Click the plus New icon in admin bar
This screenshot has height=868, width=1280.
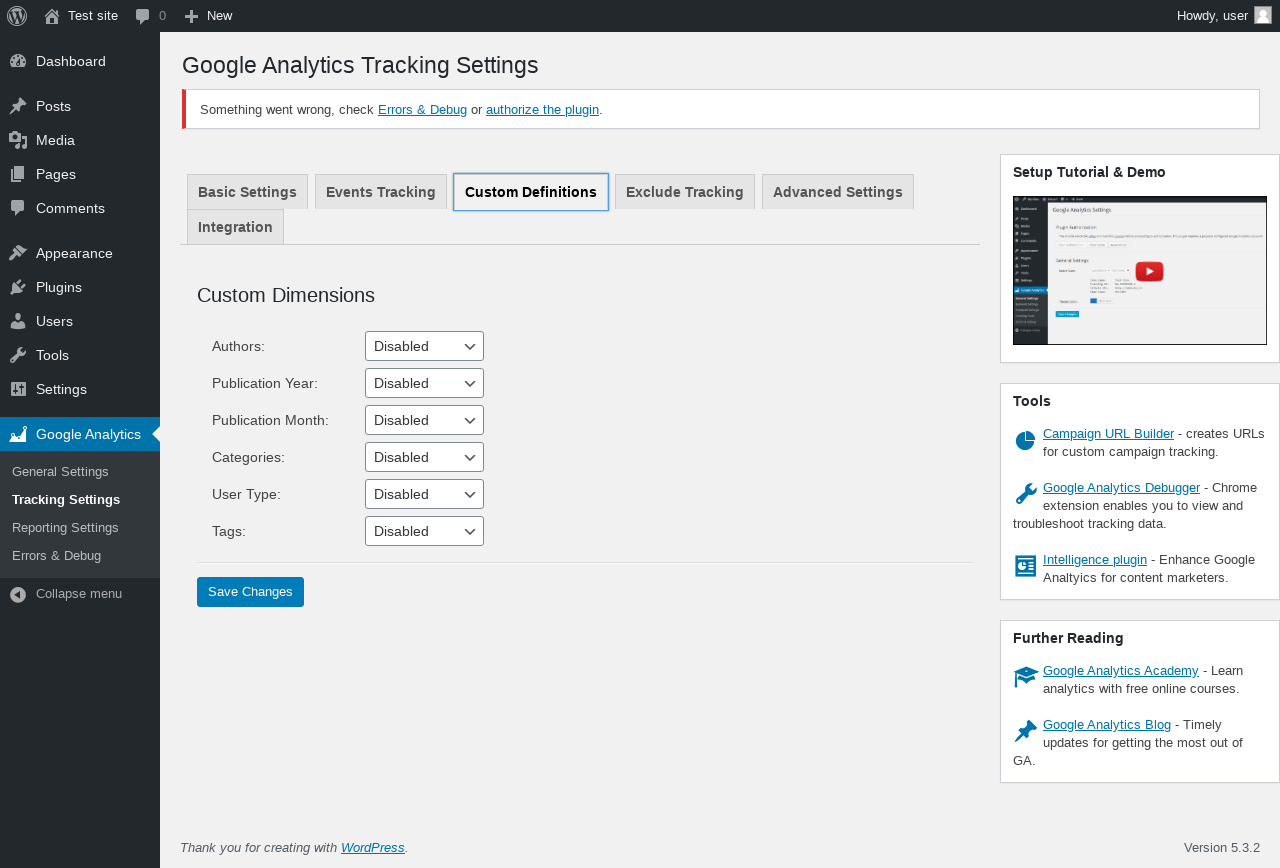pos(192,16)
